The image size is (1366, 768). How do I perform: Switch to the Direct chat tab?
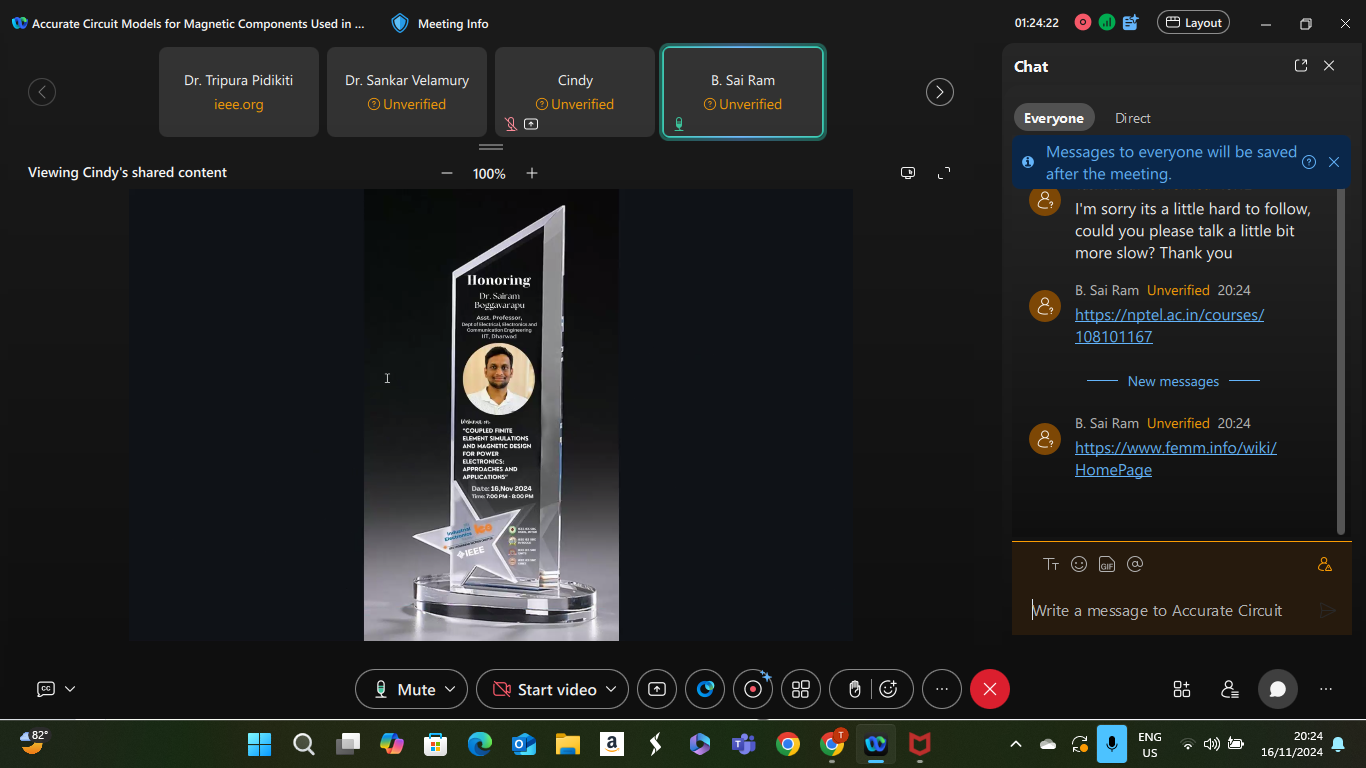(1132, 118)
